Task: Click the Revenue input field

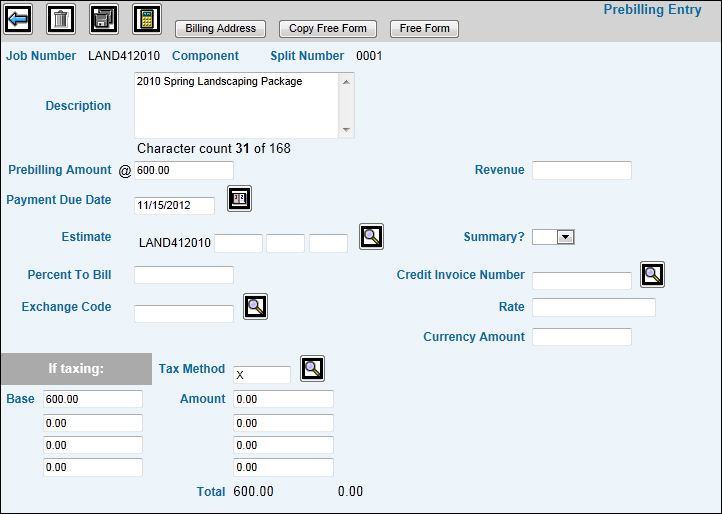Action: 582,170
